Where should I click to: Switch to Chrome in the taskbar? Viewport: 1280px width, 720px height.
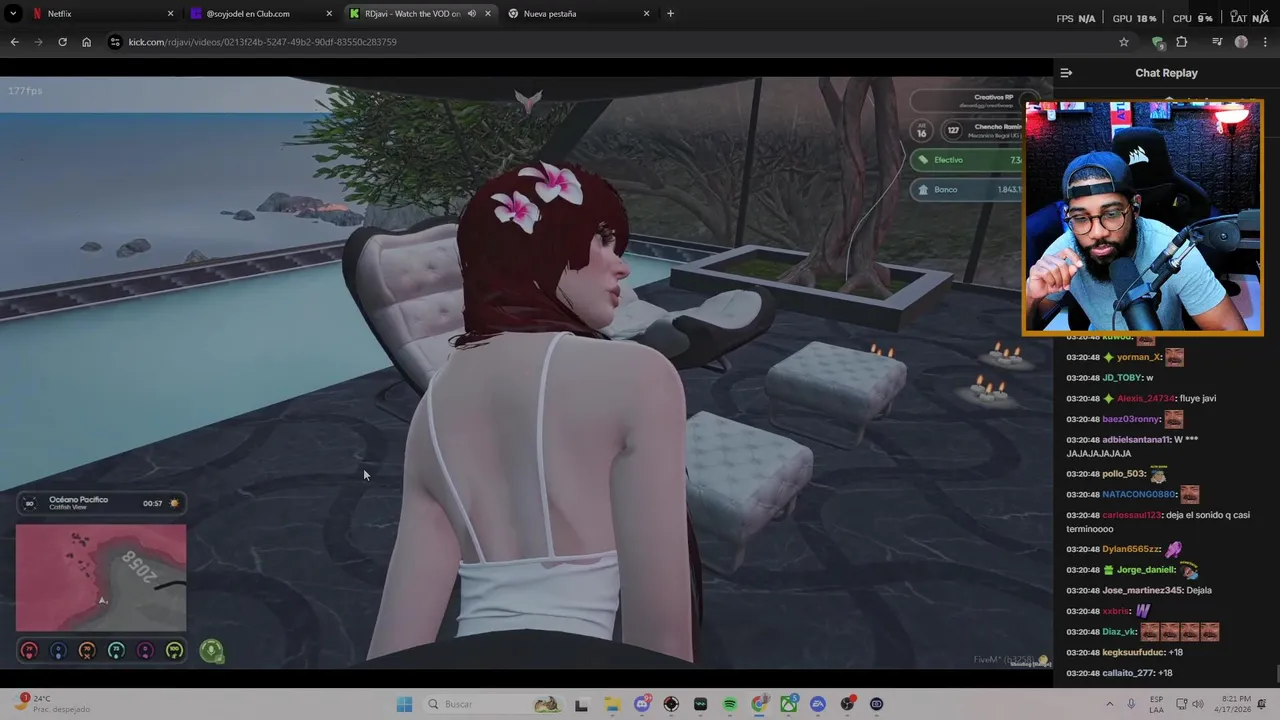click(759, 704)
